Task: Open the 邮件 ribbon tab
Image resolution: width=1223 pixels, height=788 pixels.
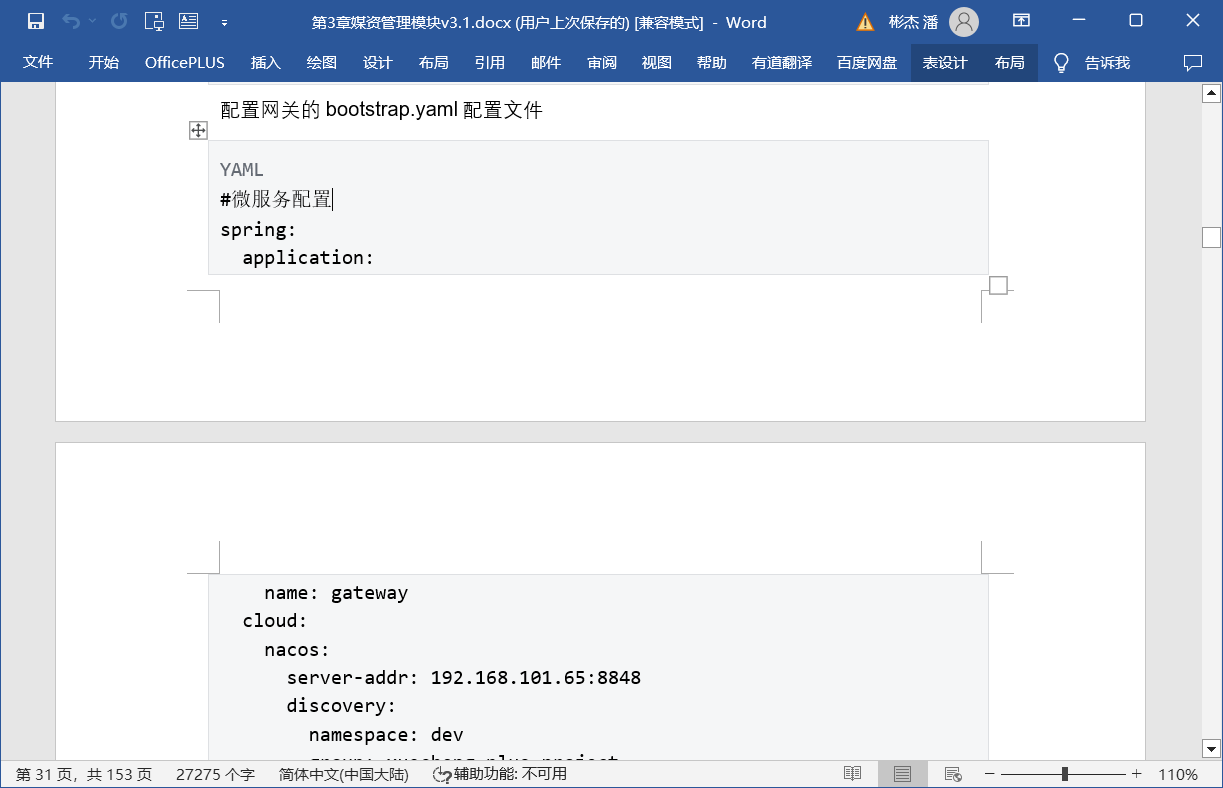Action: [x=546, y=62]
